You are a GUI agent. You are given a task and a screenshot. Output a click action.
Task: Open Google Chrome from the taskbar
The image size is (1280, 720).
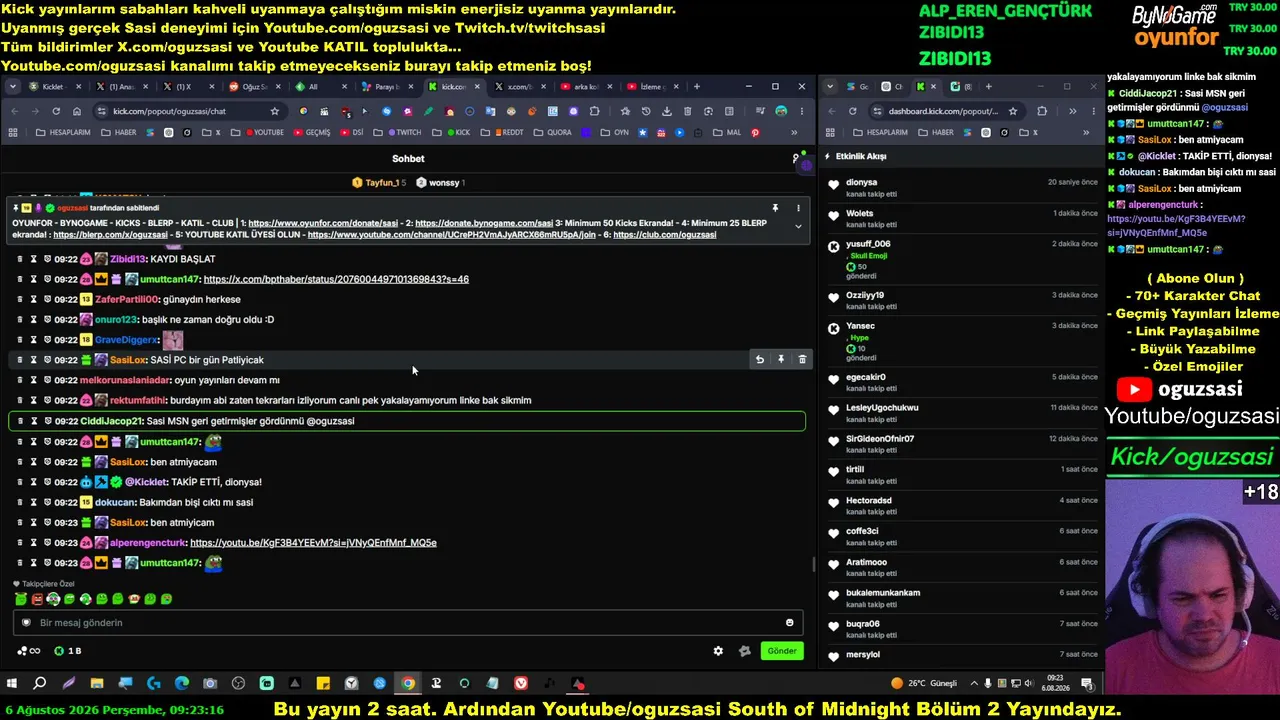coord(408,684)
